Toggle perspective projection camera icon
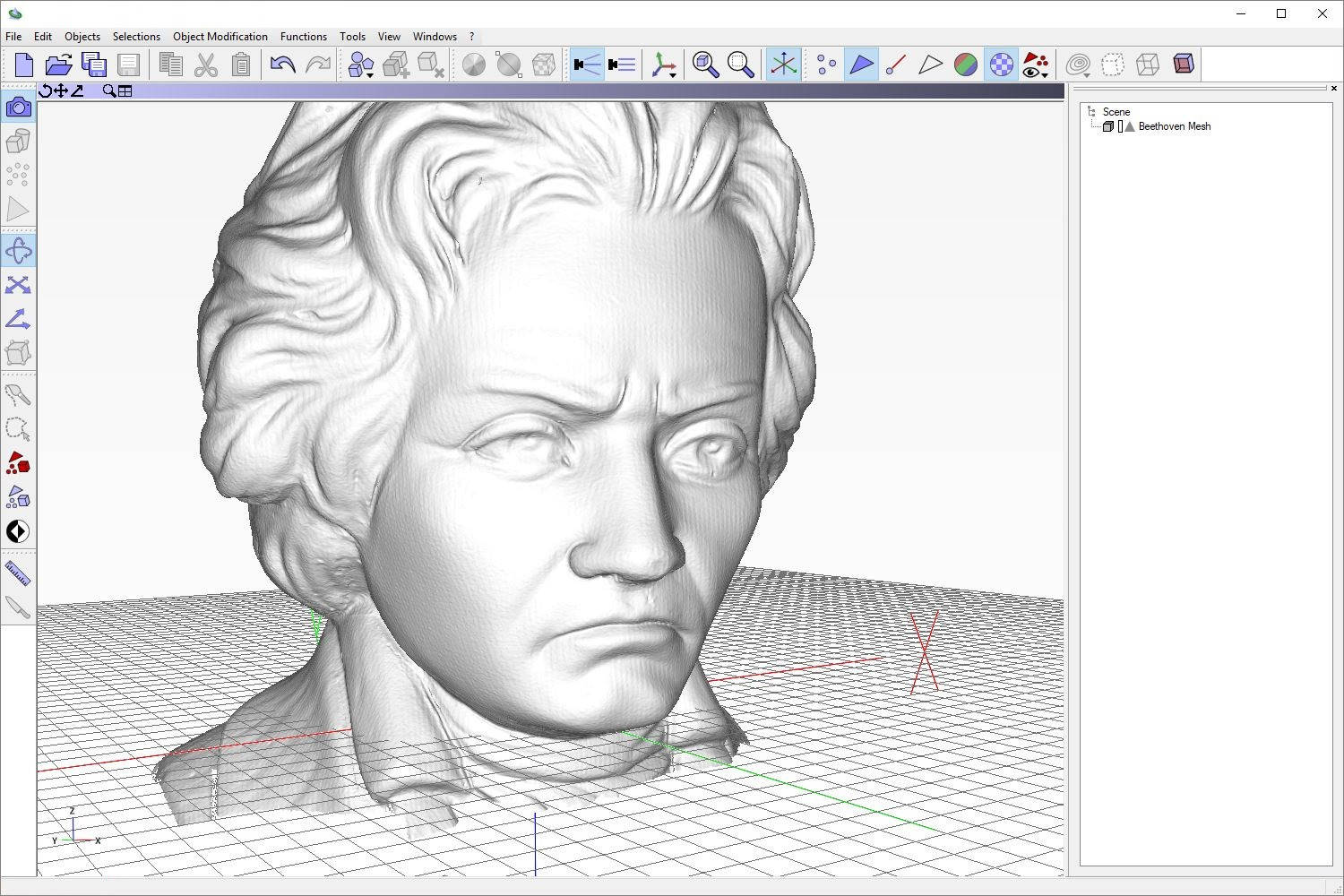Screen dimensions: 1344x896 (587, 65)
